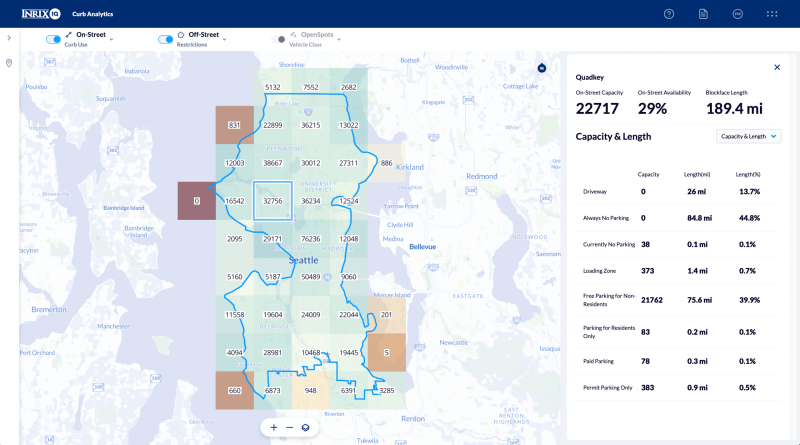Click the tile value 36215
This screenshot has width=800, height=445.
(x=311, y=125)
